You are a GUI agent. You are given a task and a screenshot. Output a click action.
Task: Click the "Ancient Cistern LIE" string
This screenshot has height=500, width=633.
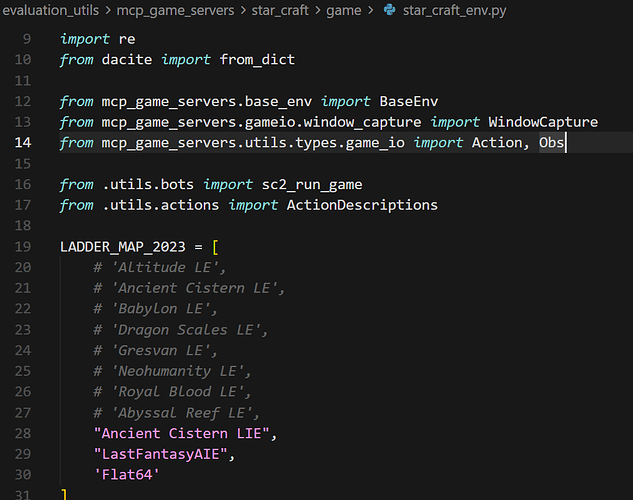point(184,433)
